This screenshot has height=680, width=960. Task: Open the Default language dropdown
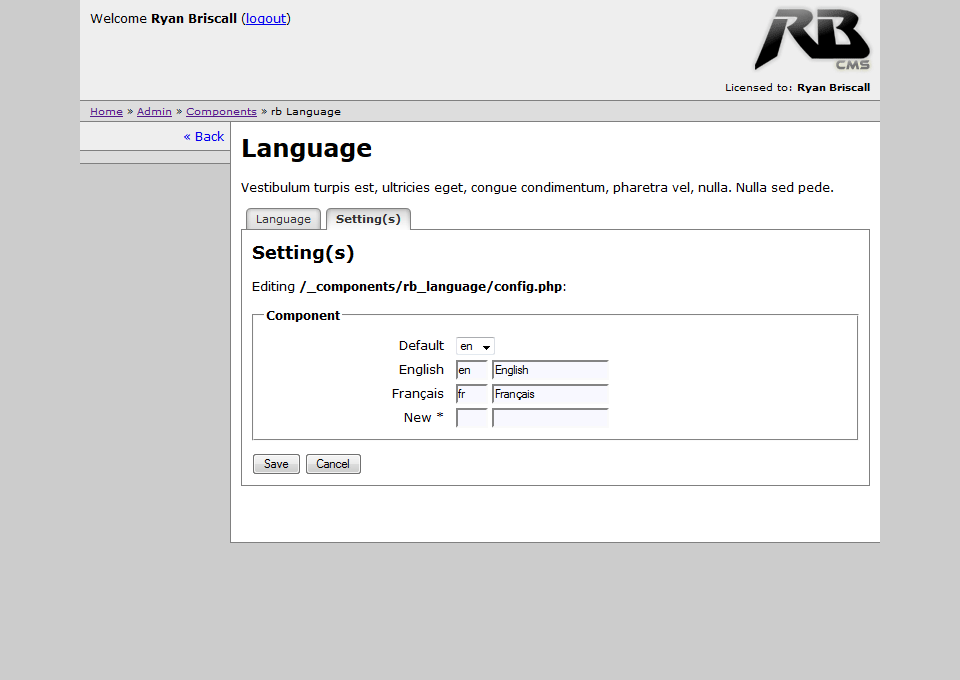pyautogui.click(x=475, y=346)
